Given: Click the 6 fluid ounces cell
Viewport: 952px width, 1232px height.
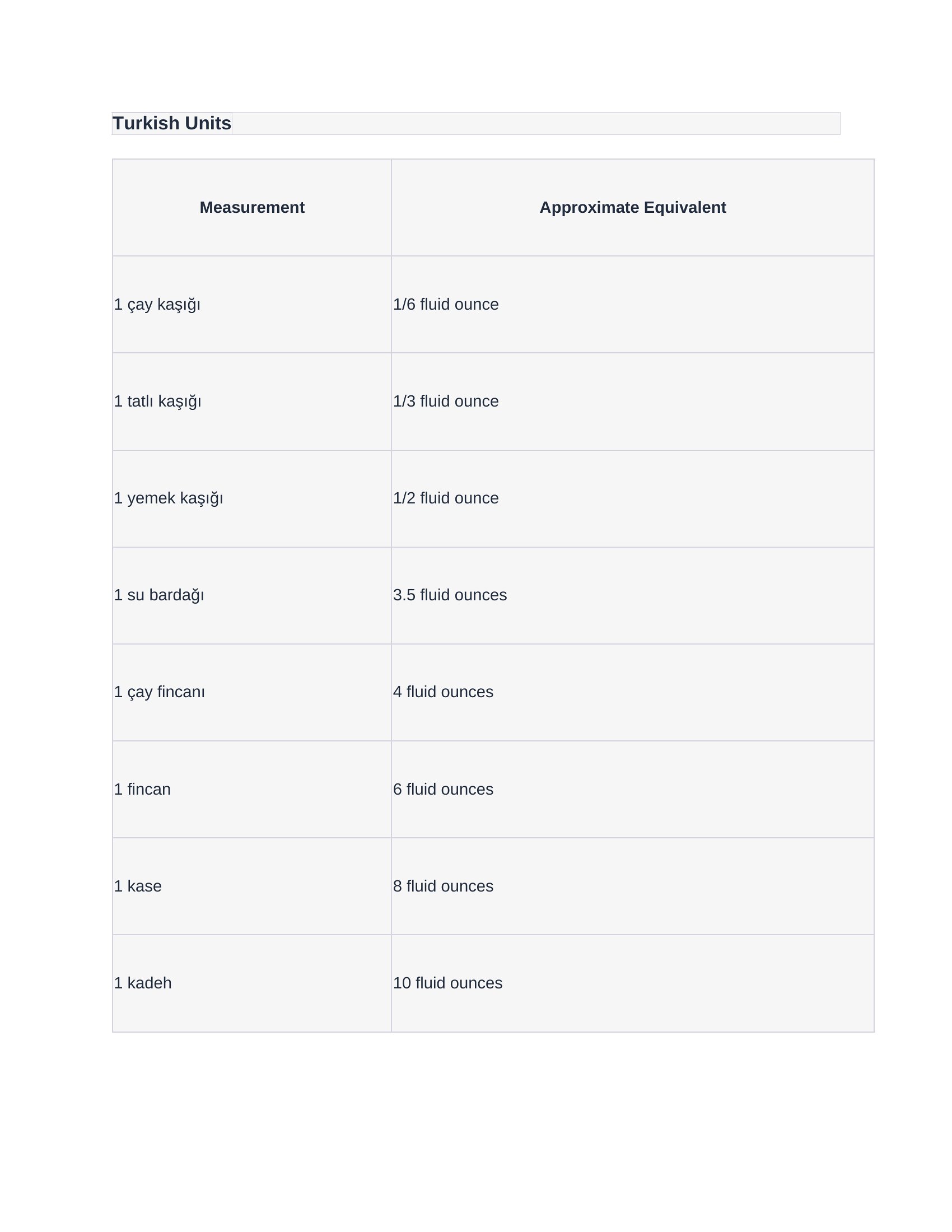Looking at the screenshot, I should 633,790.
